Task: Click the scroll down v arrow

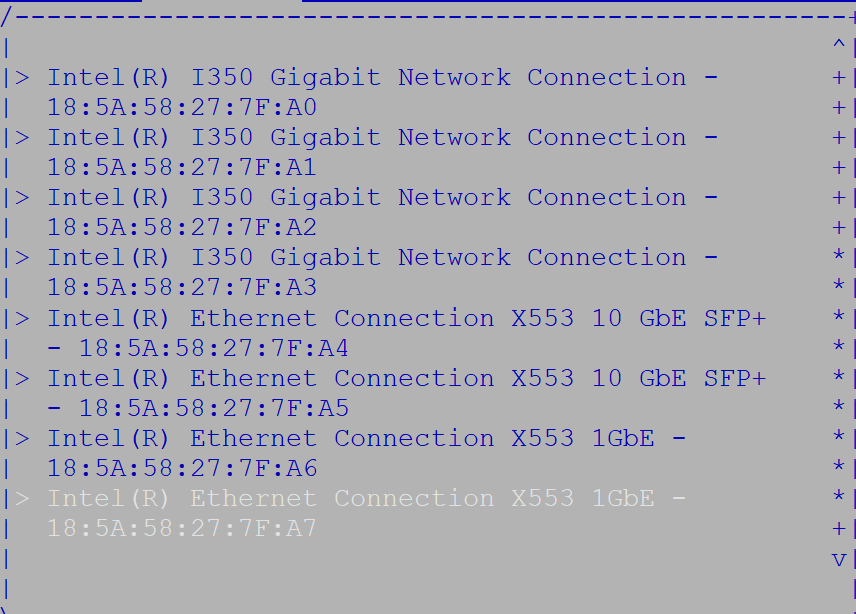Action: (839, 560)
